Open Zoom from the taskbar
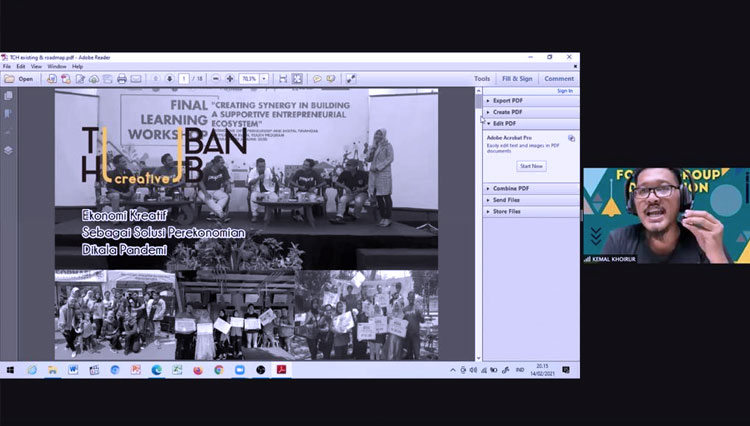 tap(240, 370)
